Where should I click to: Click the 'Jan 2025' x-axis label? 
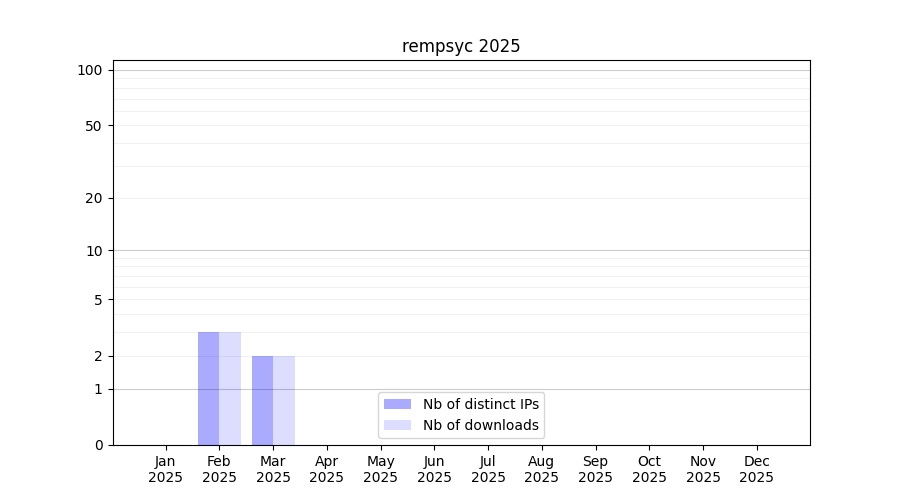tap(165, 469)
